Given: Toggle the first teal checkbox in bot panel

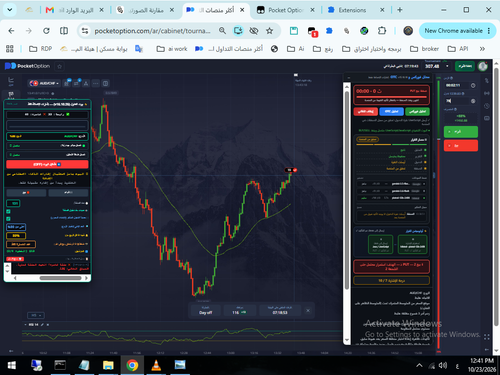Looking at the screenshot, I should (8, 211).
